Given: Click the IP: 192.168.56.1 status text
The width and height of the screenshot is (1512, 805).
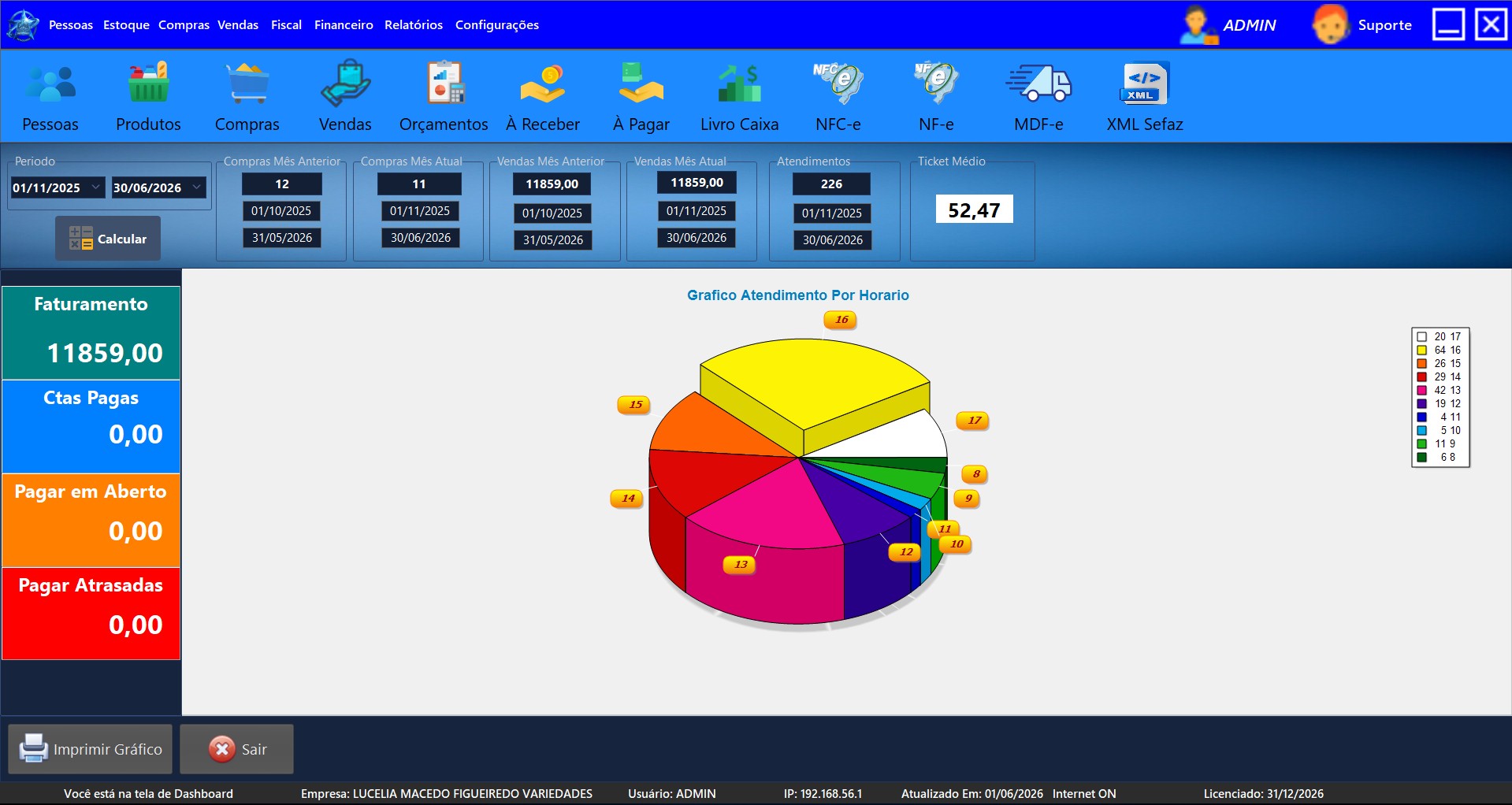Looking at the screenshot, I should [x=823, y=793].
